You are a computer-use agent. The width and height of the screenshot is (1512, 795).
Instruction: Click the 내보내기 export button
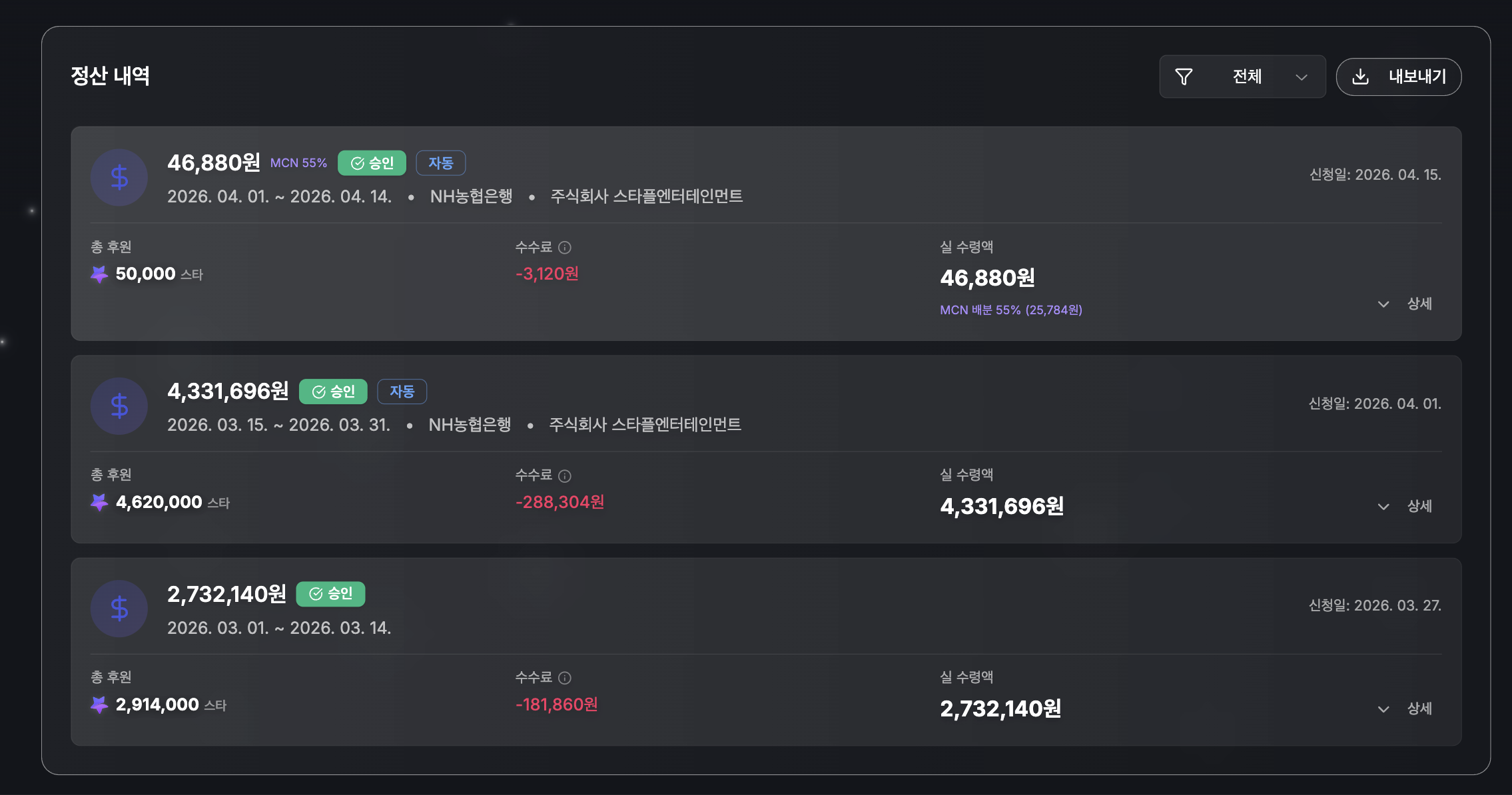coord(1399,77)
